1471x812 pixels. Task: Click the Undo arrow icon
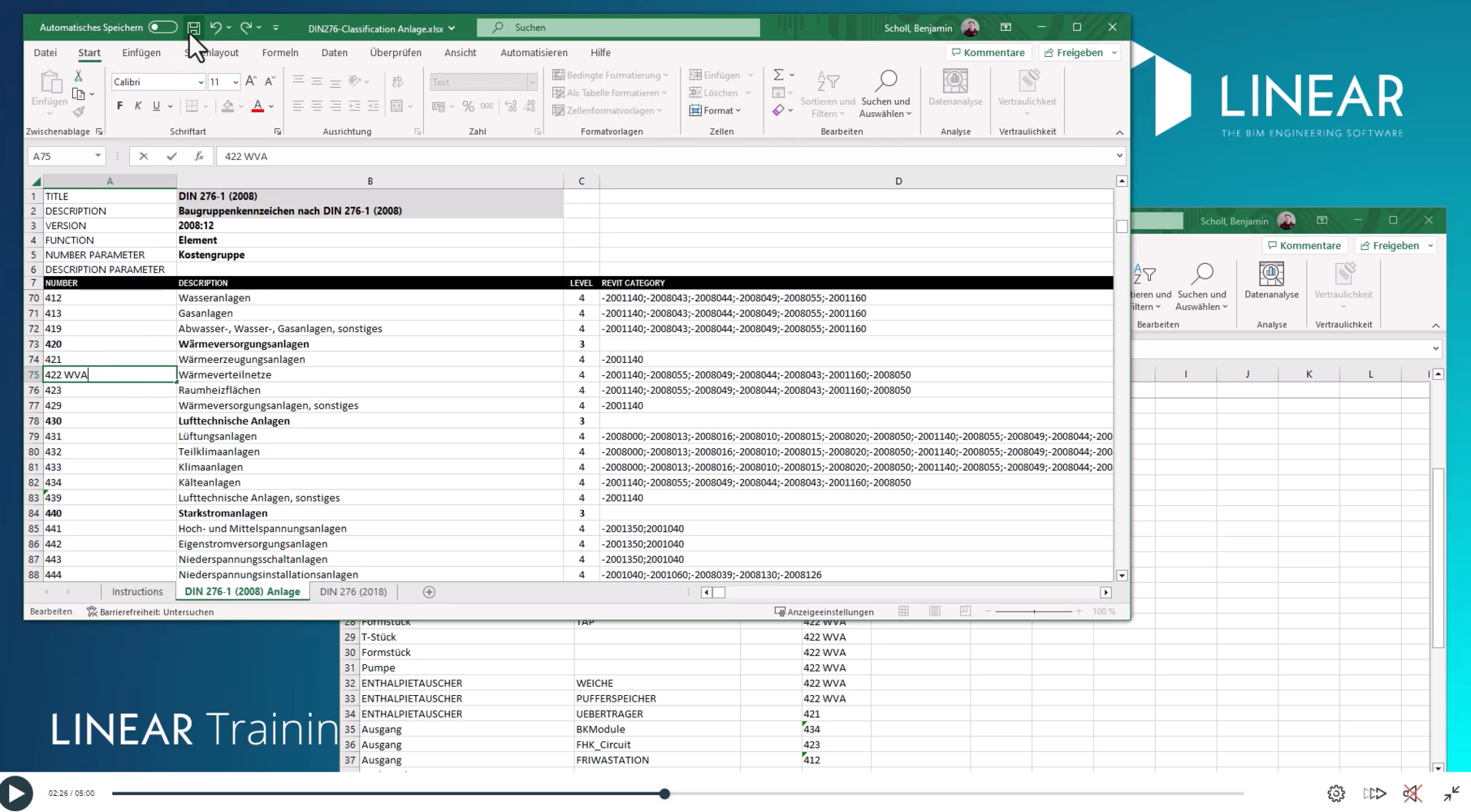[x=215, y=28]
